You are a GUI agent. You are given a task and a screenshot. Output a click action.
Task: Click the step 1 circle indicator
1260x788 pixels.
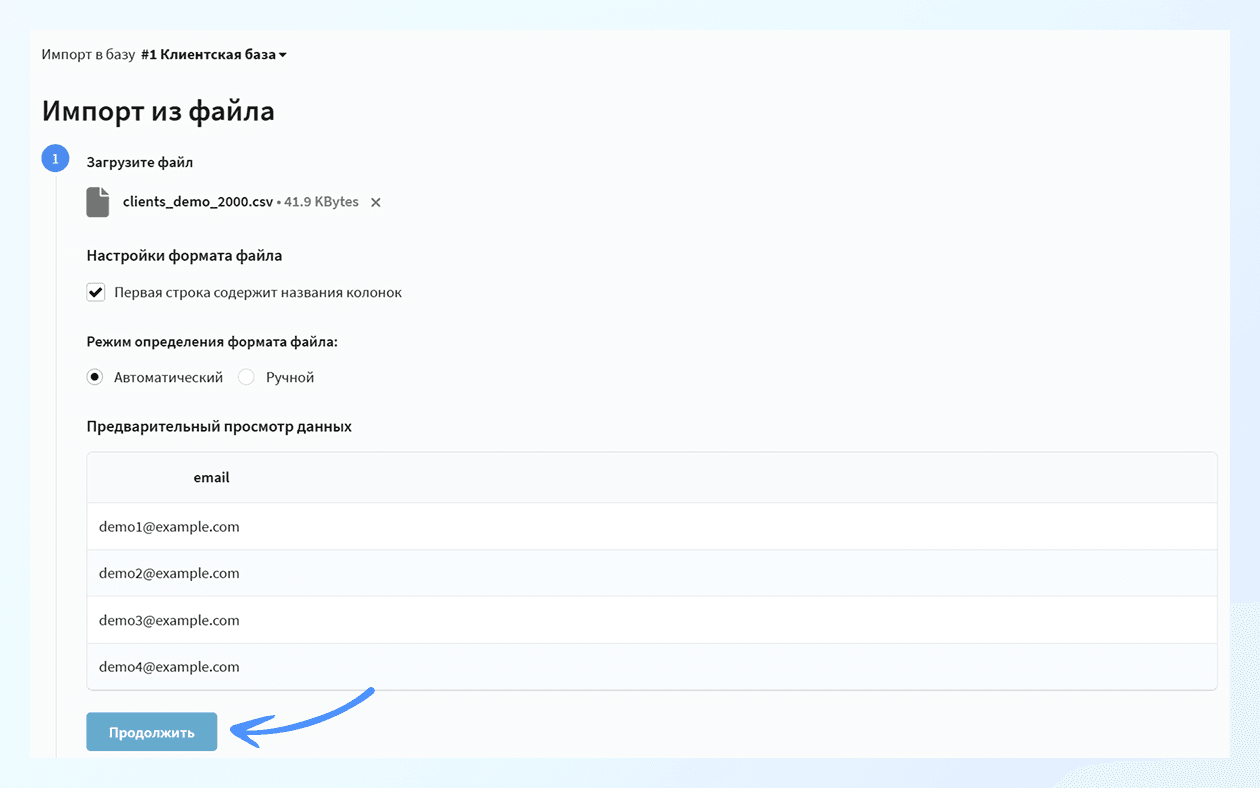click(55, 159)
